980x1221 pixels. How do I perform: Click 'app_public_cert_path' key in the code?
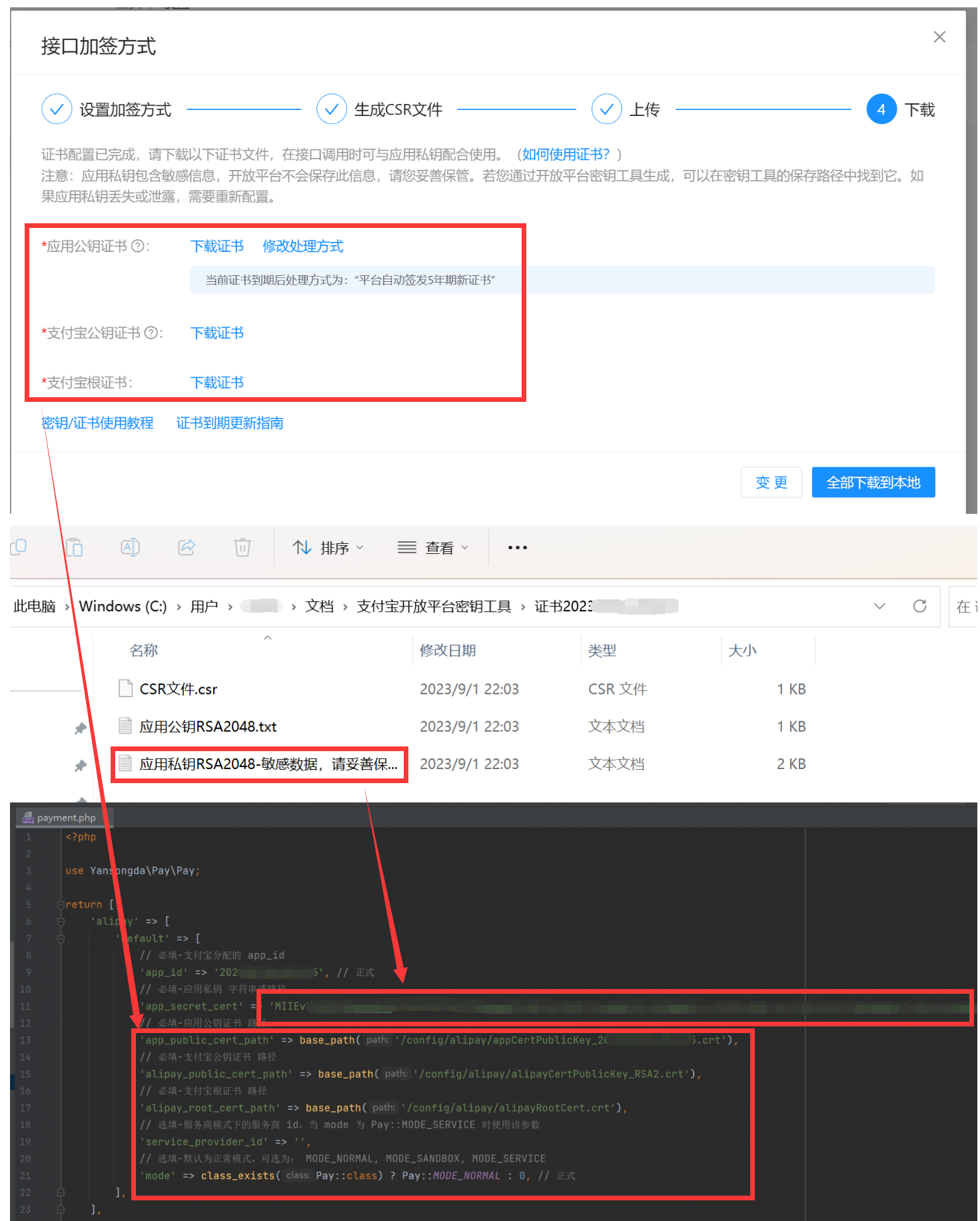click(x=207, y=1040)
